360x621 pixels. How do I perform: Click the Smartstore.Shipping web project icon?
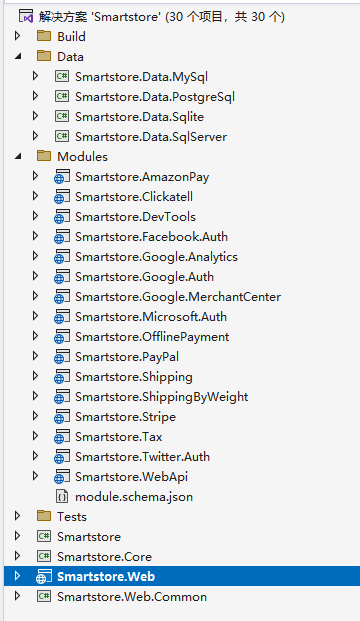tap(62, 377)
